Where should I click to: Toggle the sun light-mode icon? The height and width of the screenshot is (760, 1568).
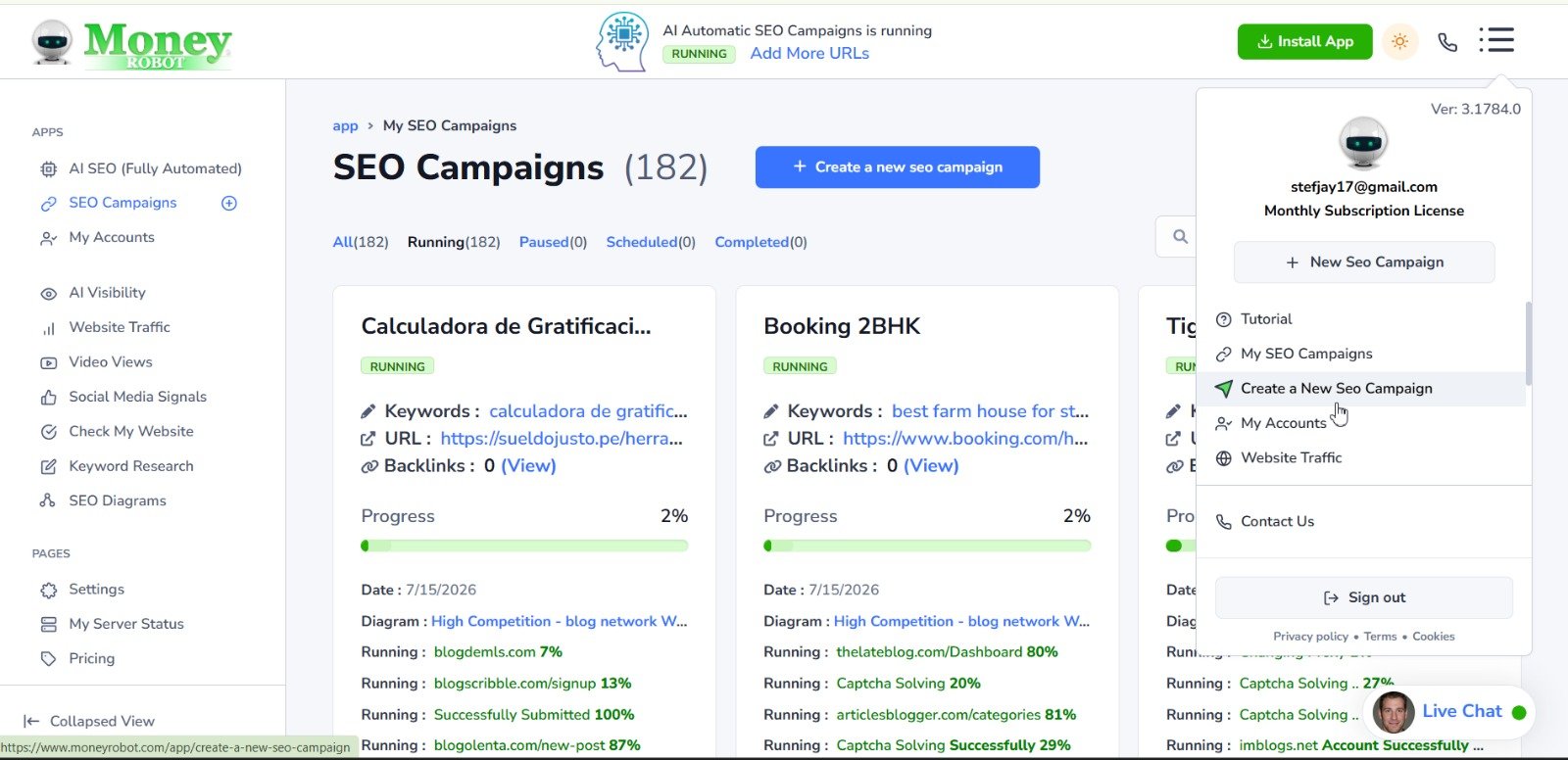click(1399, 41)
